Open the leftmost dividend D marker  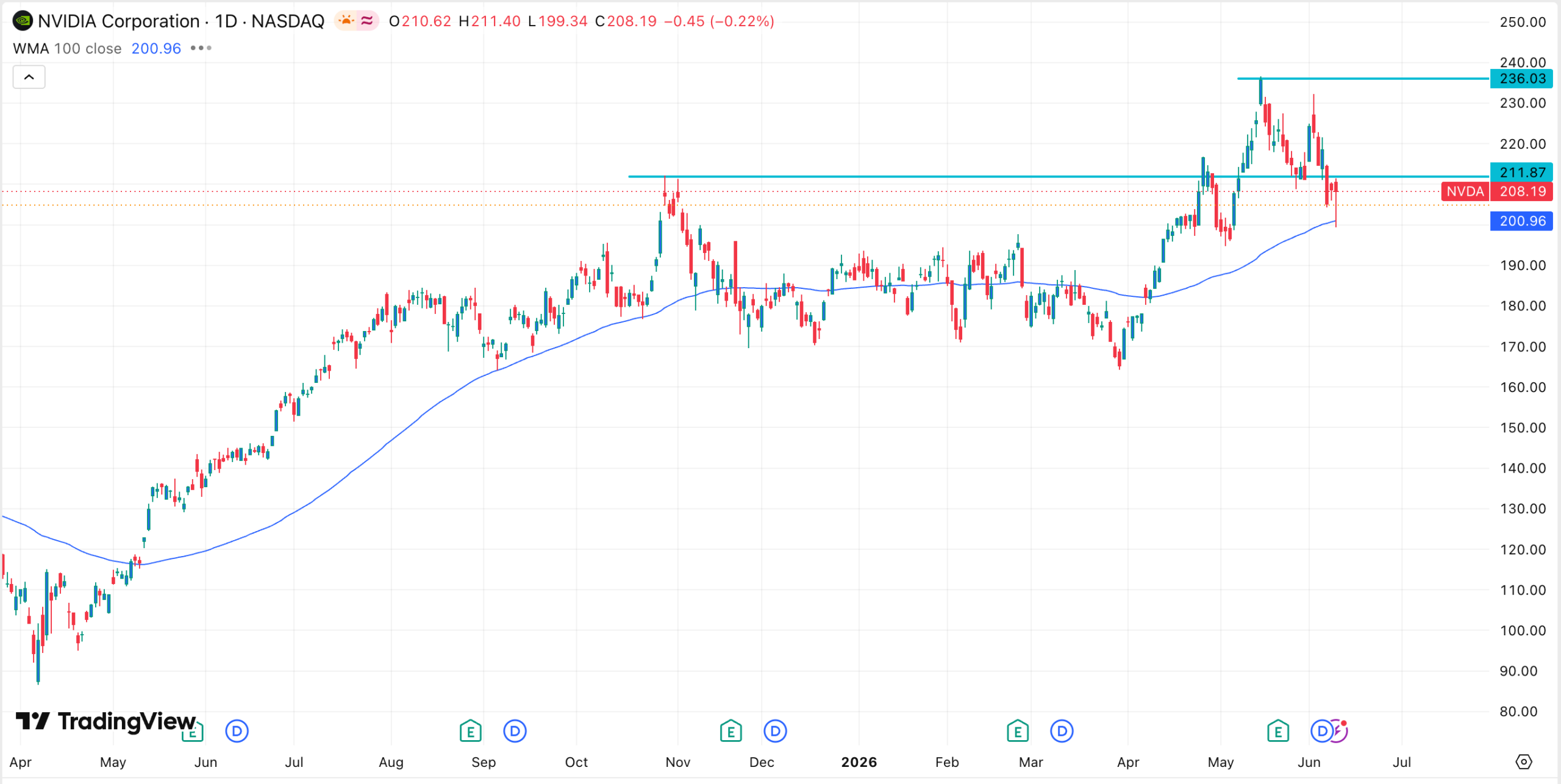237,730
